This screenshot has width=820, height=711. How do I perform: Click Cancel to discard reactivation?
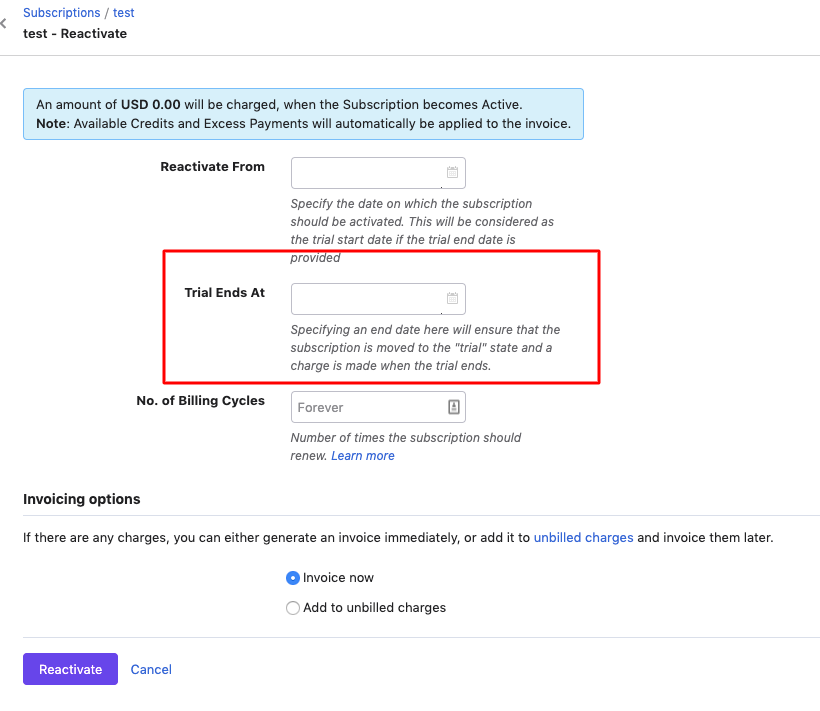151,669
